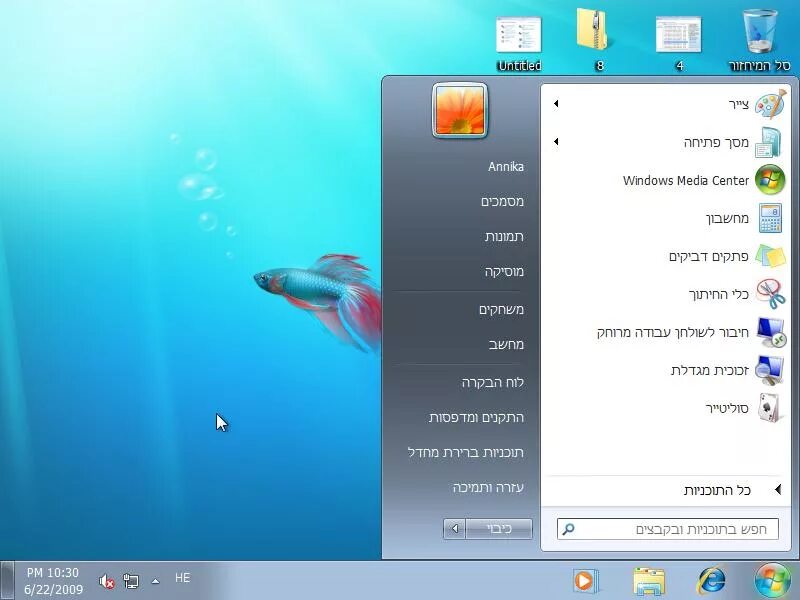Launch Windows Media Center icon
800x600 pixels.
pyautogui.click(x=770, y=180)
